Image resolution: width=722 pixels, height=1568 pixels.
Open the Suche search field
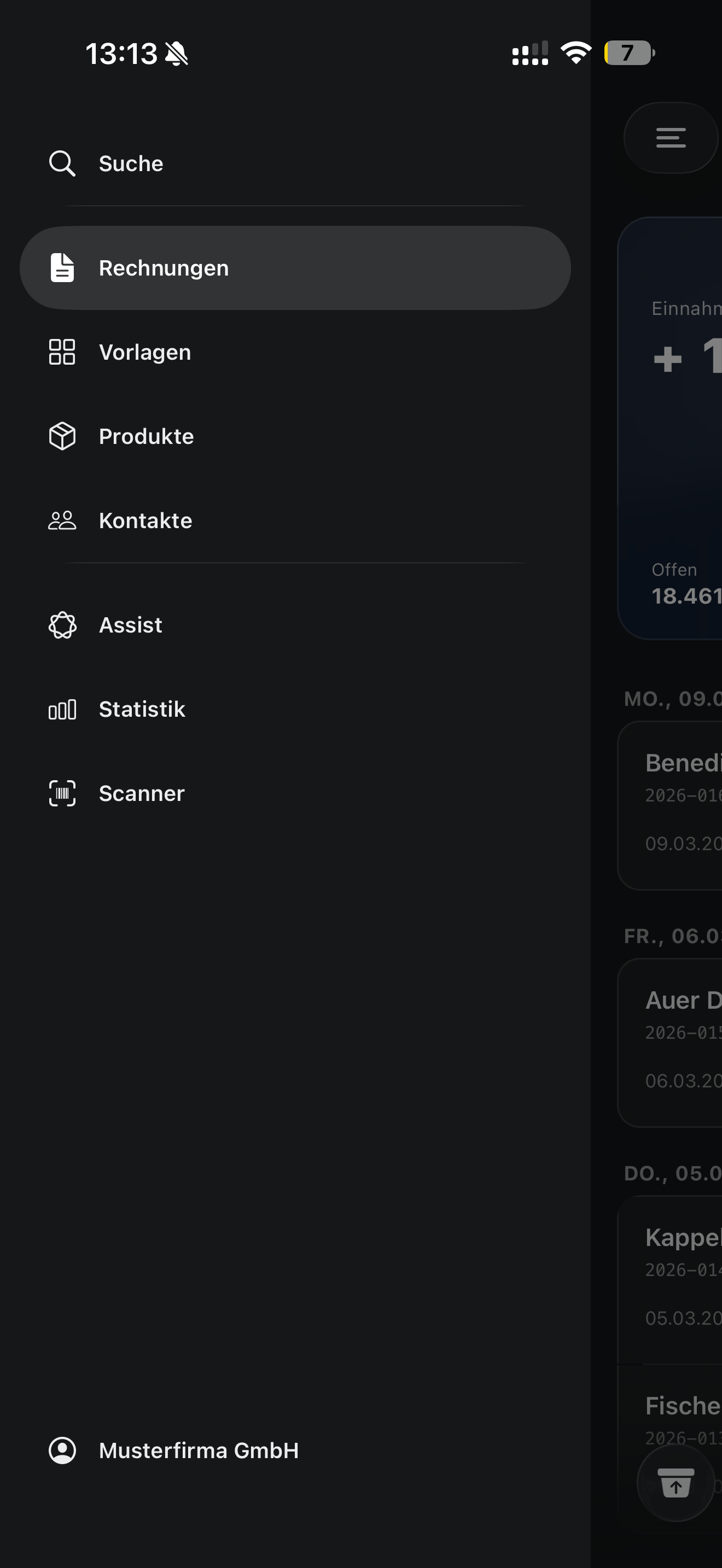coord(131,163)
